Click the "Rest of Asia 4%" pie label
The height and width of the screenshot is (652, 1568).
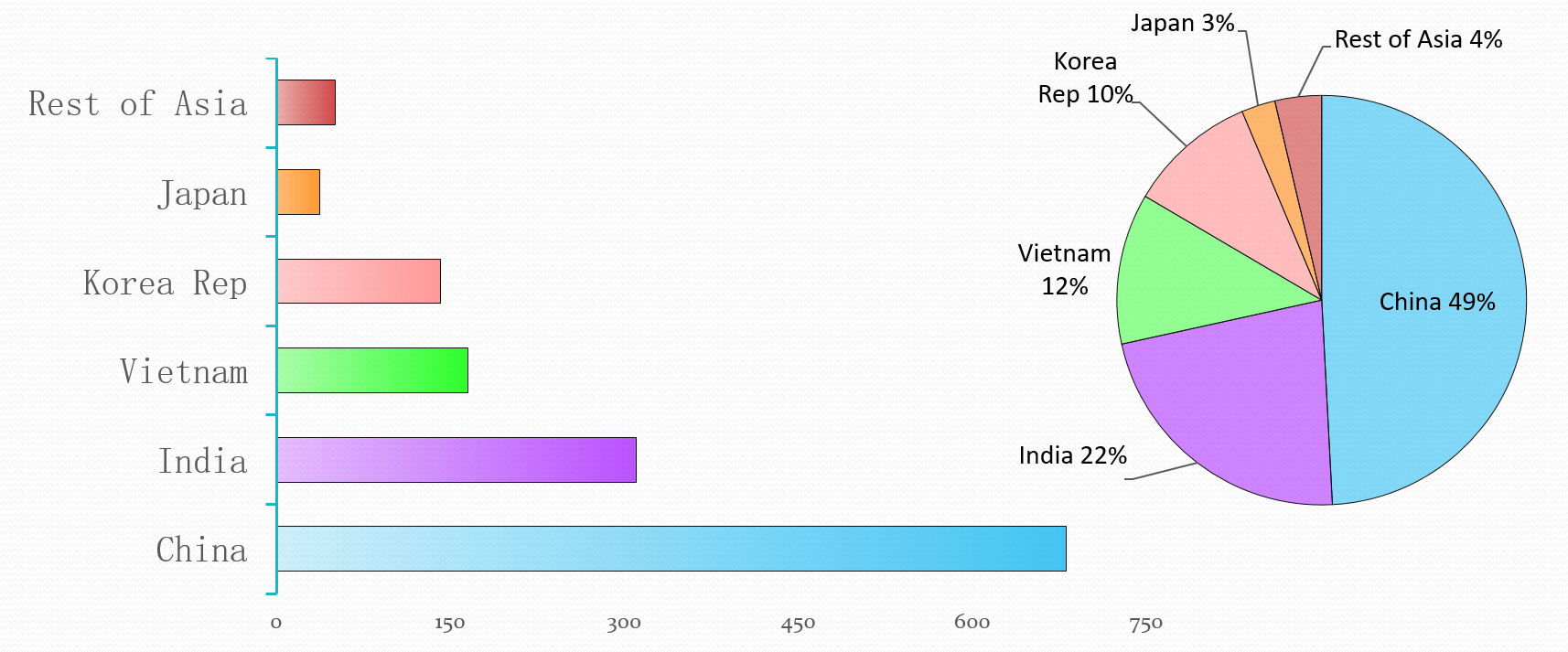1418,39
